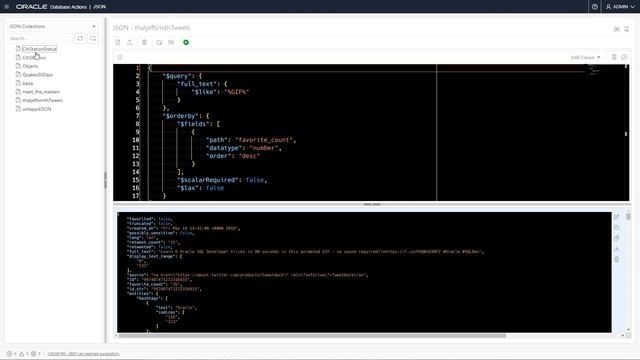
Task: Select the first collection in the list
Action: click(39, 49)
